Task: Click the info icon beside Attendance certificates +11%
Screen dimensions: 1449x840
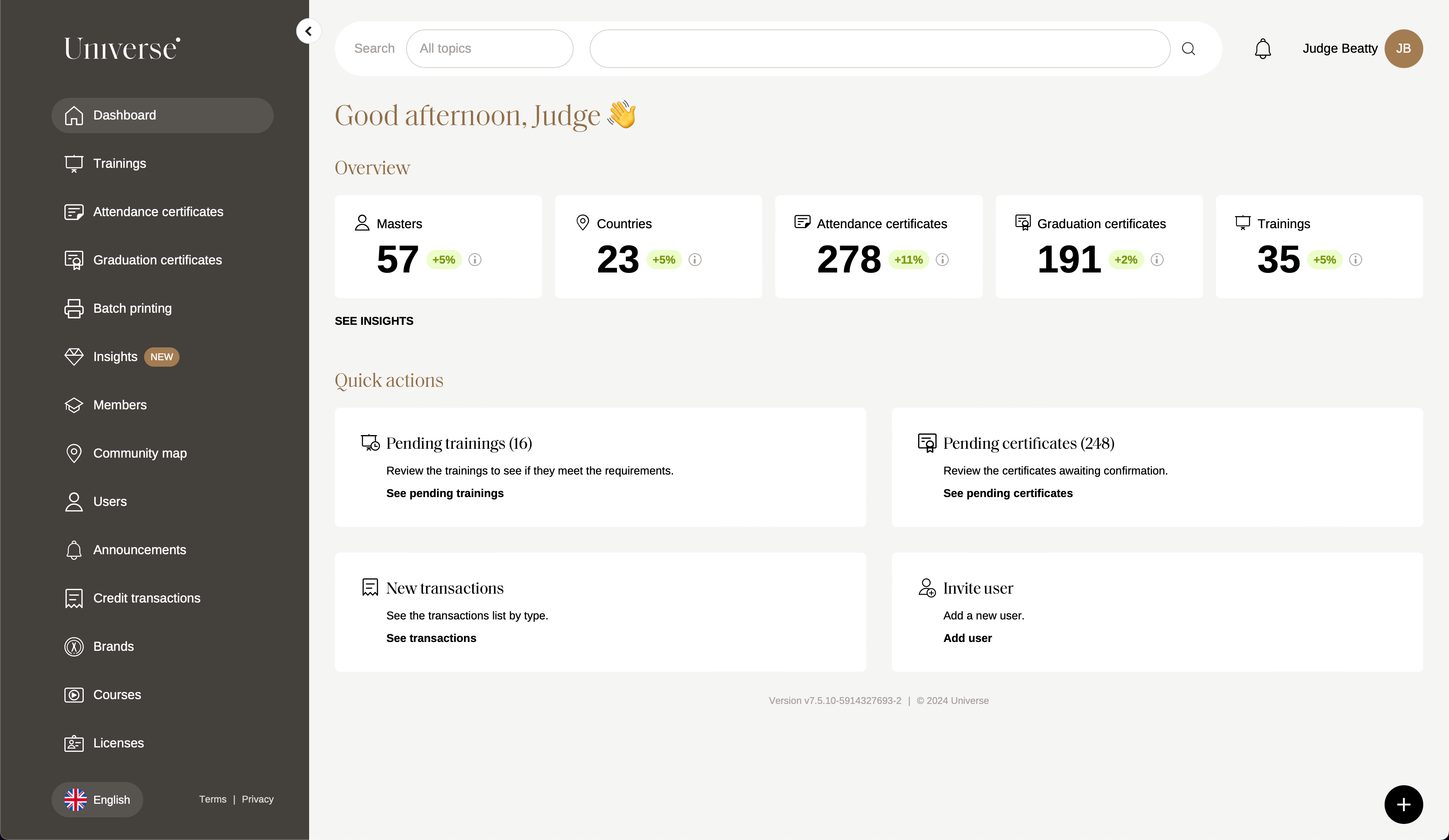Action: (942, 260)
